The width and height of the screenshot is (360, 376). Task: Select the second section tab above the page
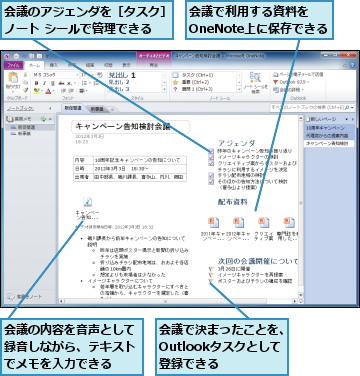click(x=97, y=109)
